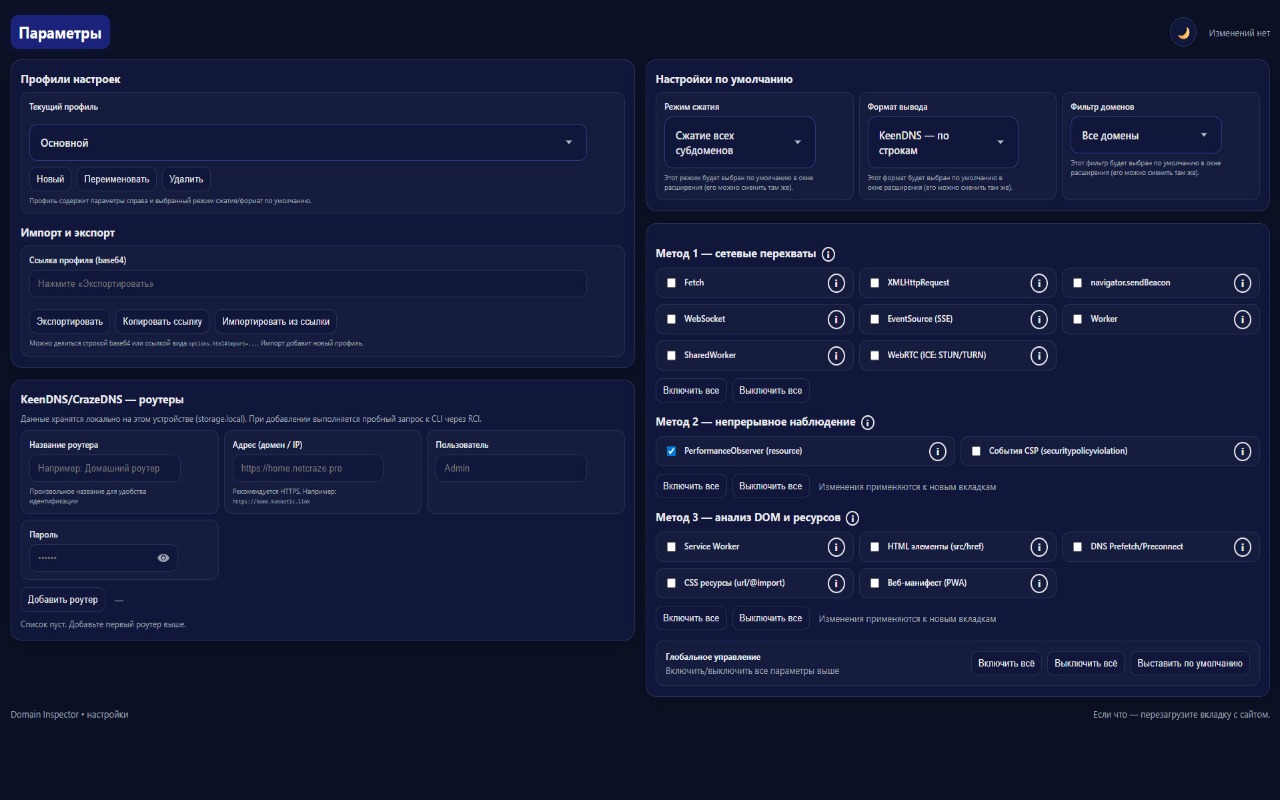Open info icon beside navigator.sendBeacon
This screenshot has height=800, width=1280.
pyautogui.click(x=1243, y=283)
